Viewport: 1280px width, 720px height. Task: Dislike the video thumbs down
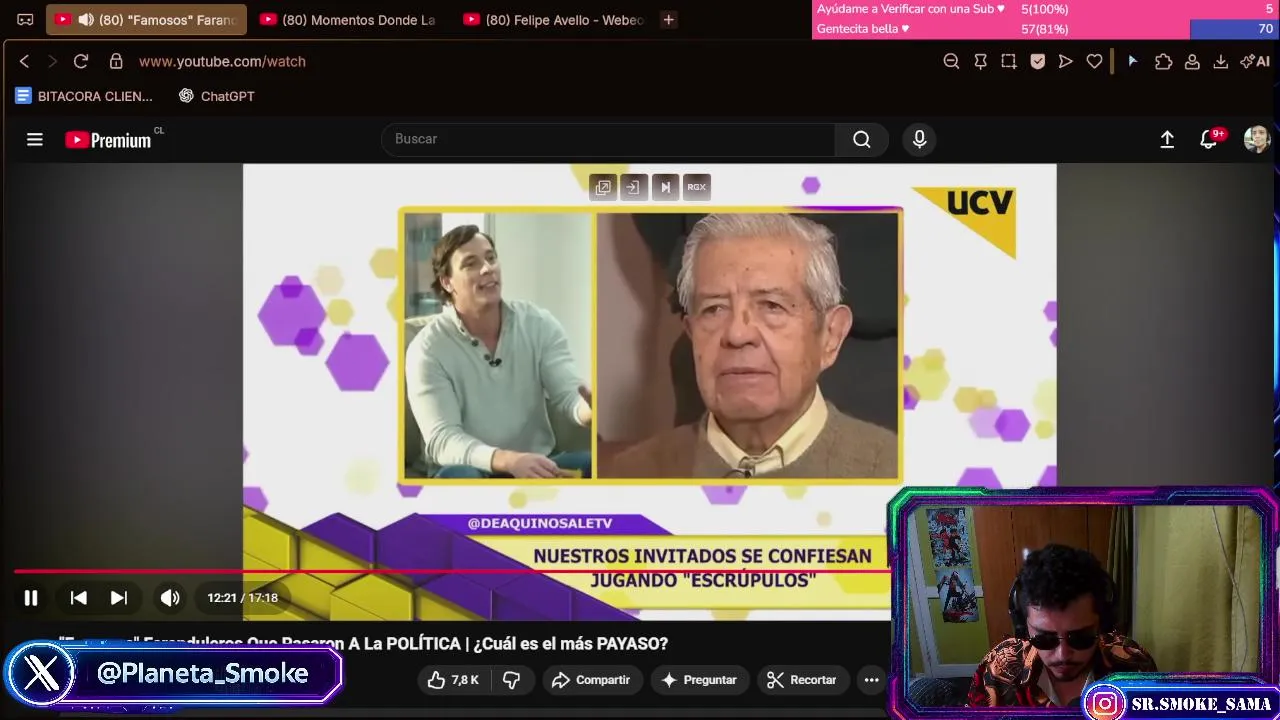[511, 680]
